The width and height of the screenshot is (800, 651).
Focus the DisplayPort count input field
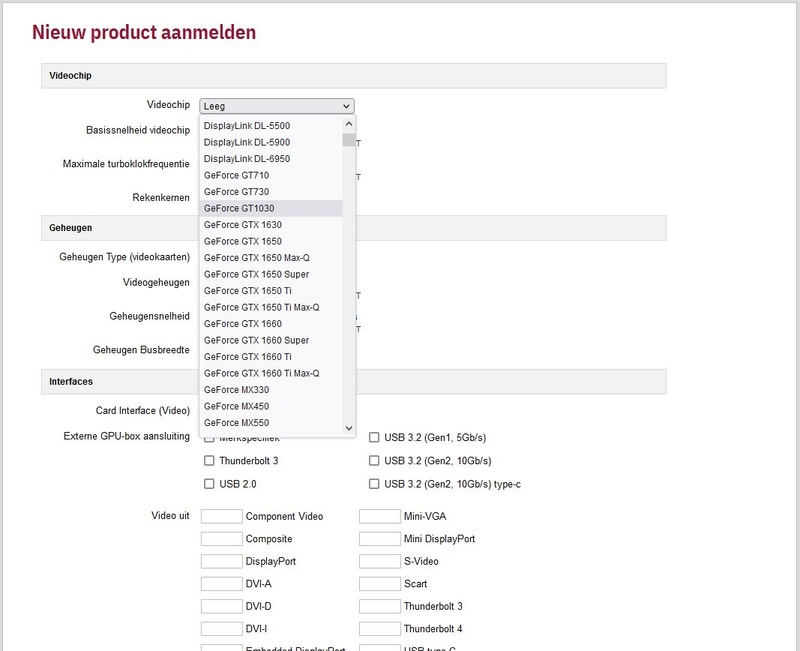(222, 561)
